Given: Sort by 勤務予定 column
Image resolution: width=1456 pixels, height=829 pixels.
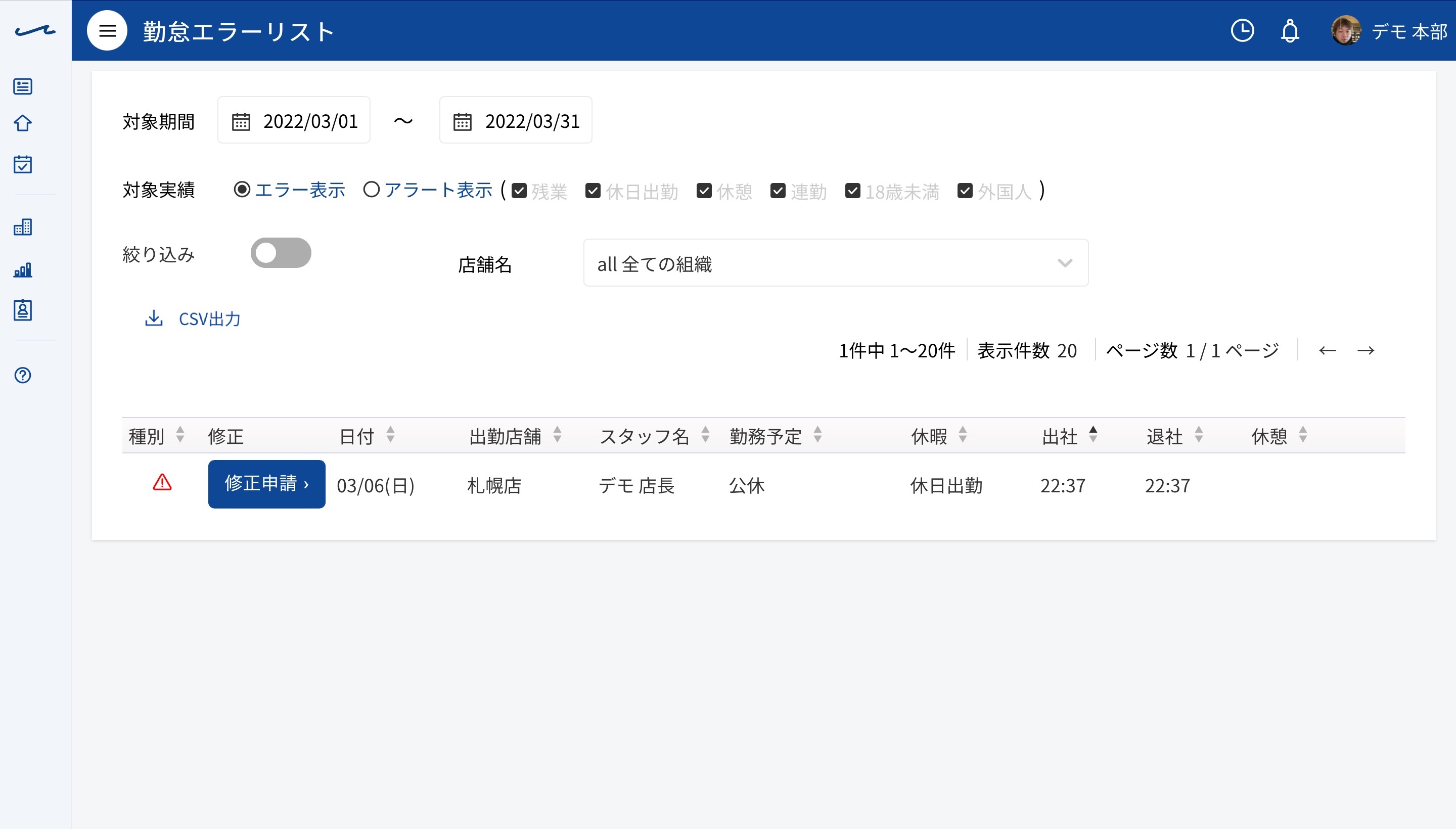Looking at the screenshot, I should (817, 435).
